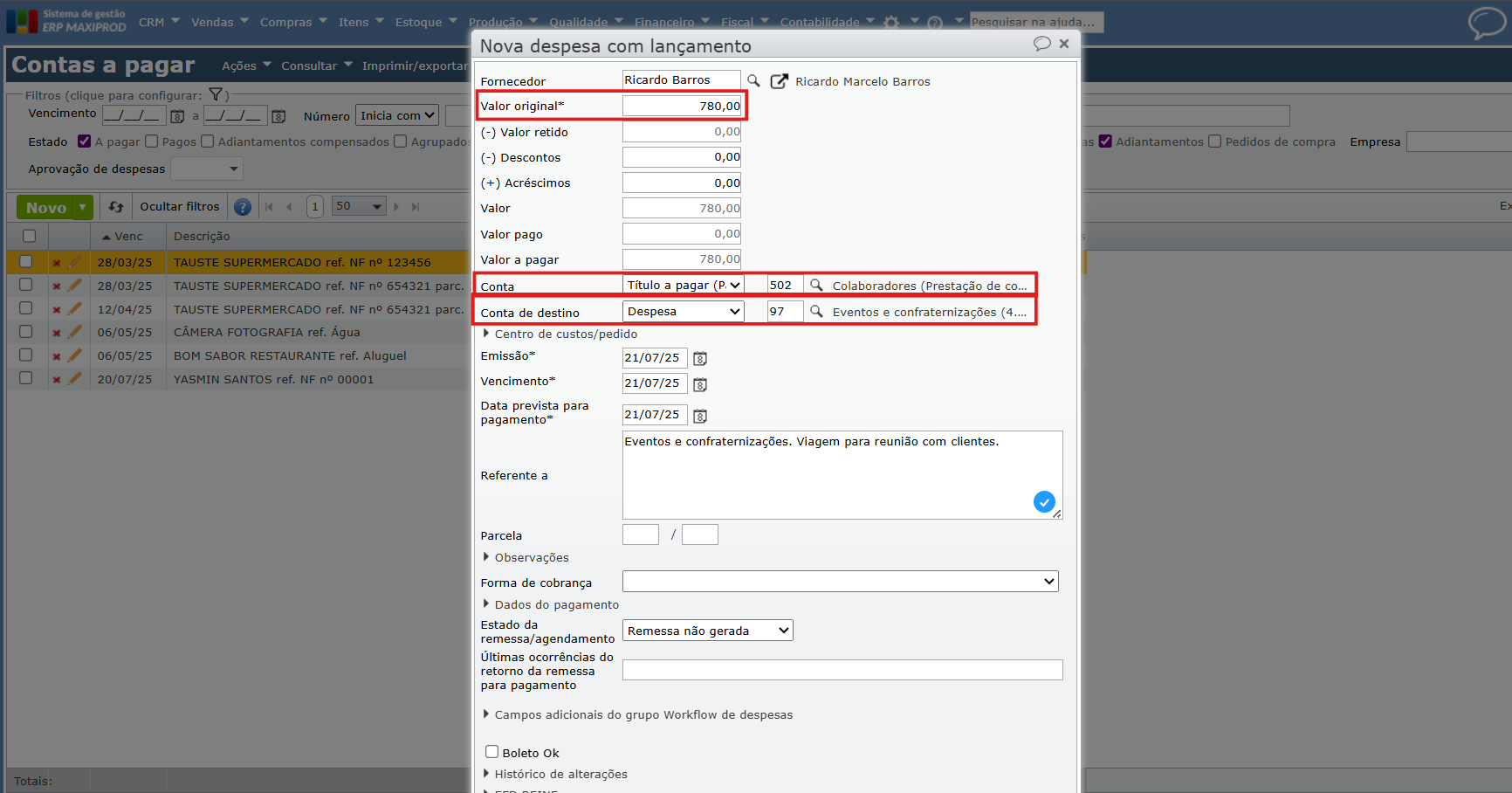
Task: Open the CRM menu
Action: [159, 22]
